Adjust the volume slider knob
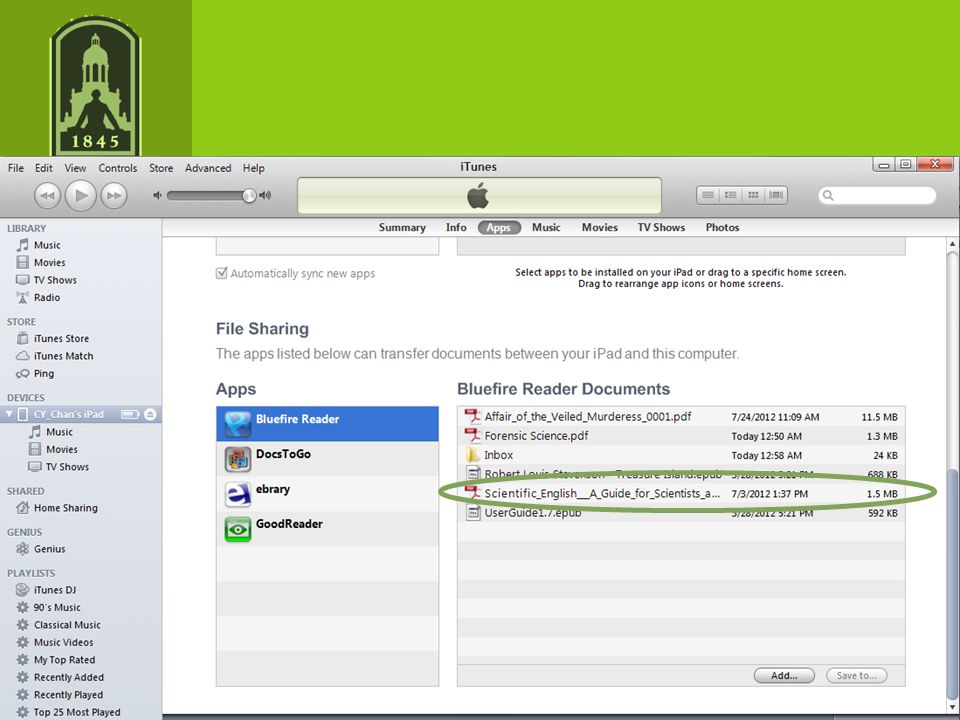The width and height of the screenshot is (960, 720). coord(249,195)
